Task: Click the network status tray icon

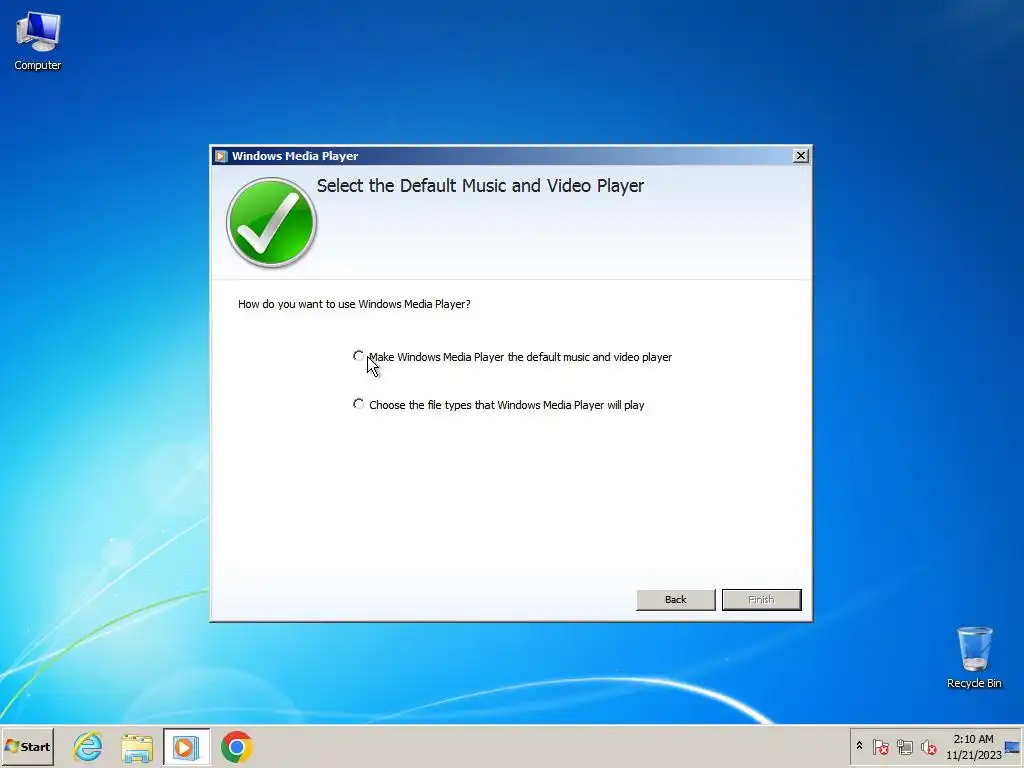Action: click(x=904, y=746)
